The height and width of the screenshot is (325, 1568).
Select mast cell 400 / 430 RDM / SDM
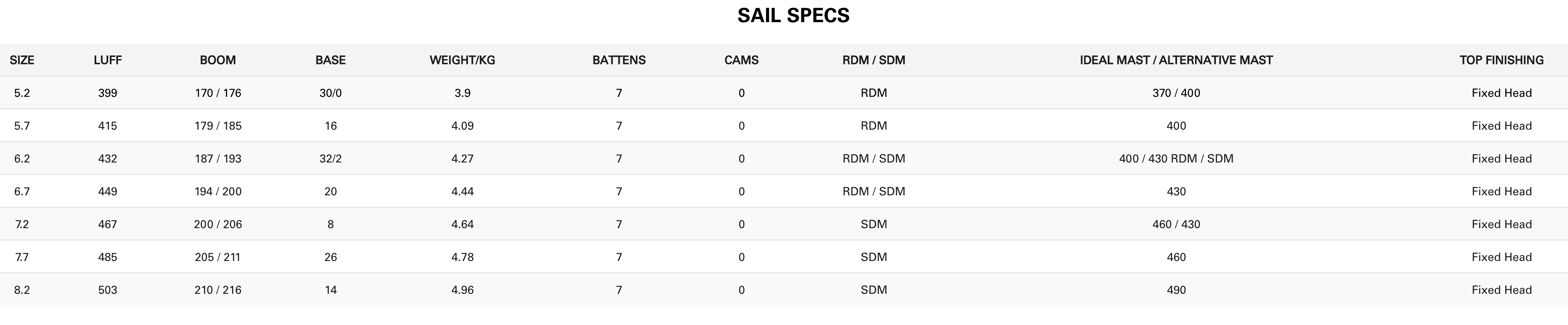tap(1176, 158)
